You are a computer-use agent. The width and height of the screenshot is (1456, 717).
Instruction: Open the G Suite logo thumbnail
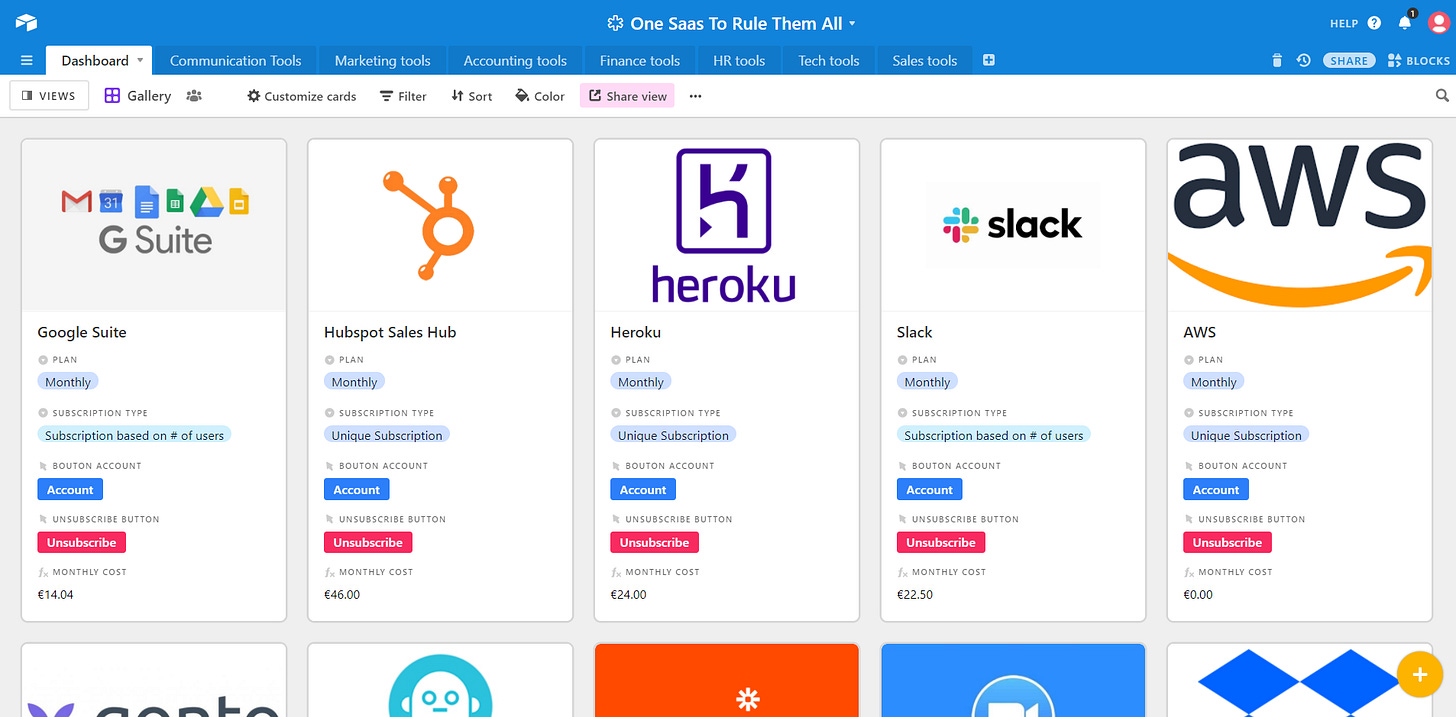[154, 225]
